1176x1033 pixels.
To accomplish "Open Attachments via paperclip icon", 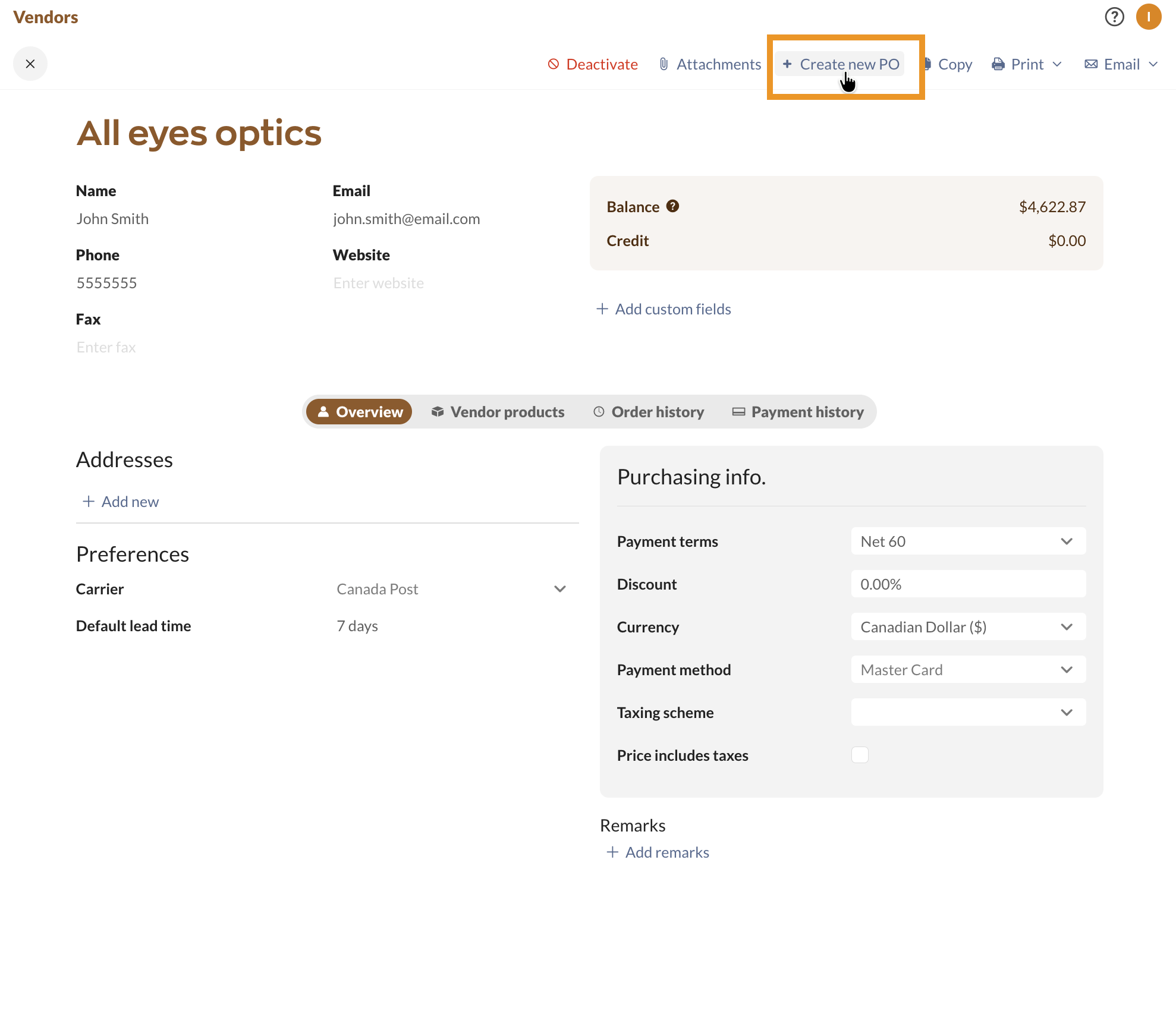I will pos(664,64).
